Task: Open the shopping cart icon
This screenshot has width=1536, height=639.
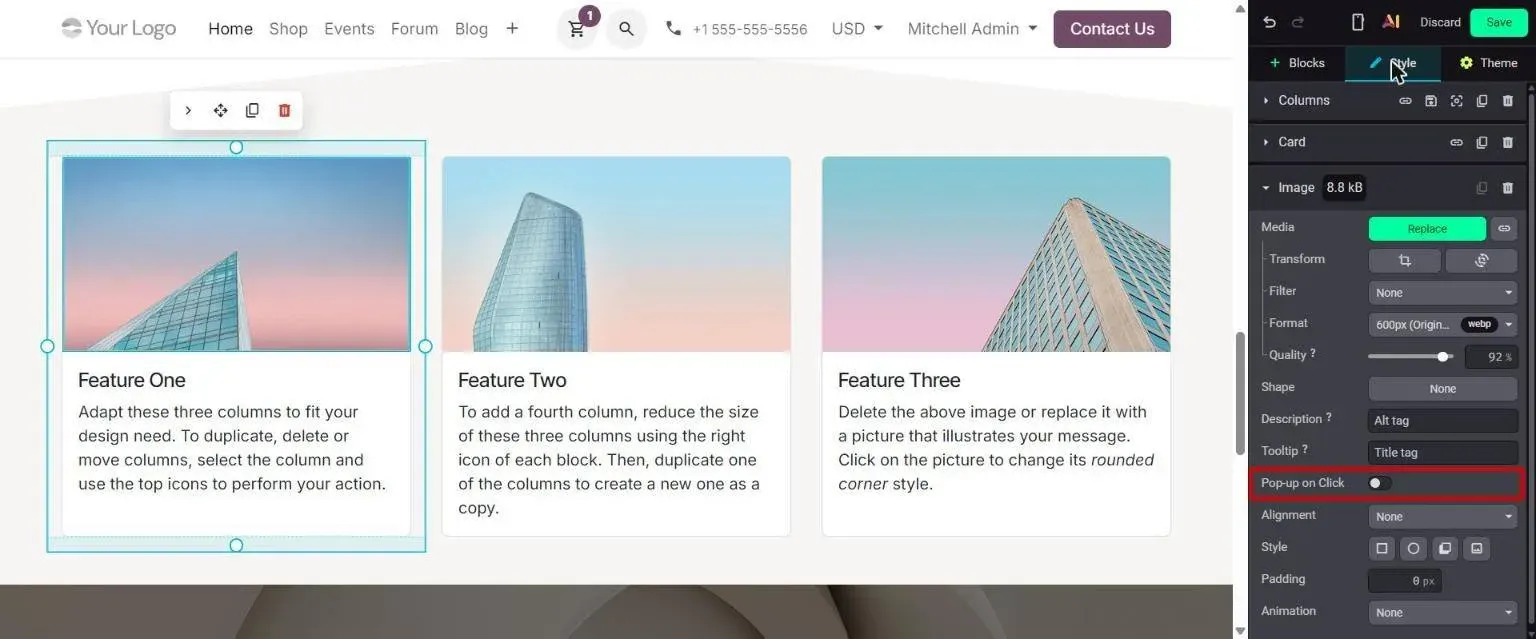Action: point(577,29)
